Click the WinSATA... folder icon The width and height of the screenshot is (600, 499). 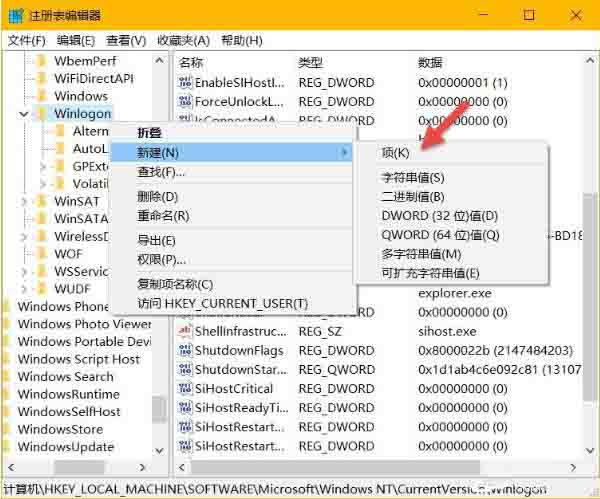(42, 219)
